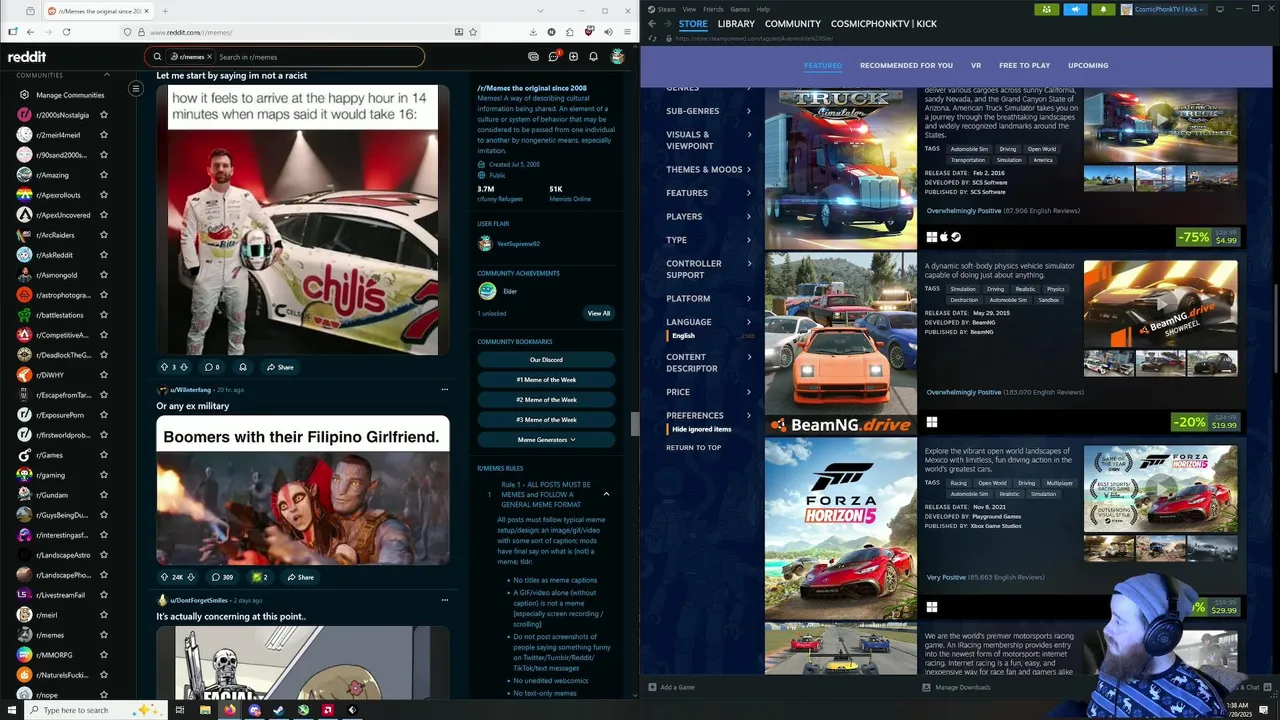Favorite r/MMORPG with its star
Image resolution: width=1280 pixels, height=720 pixels.
click(104, 655)
